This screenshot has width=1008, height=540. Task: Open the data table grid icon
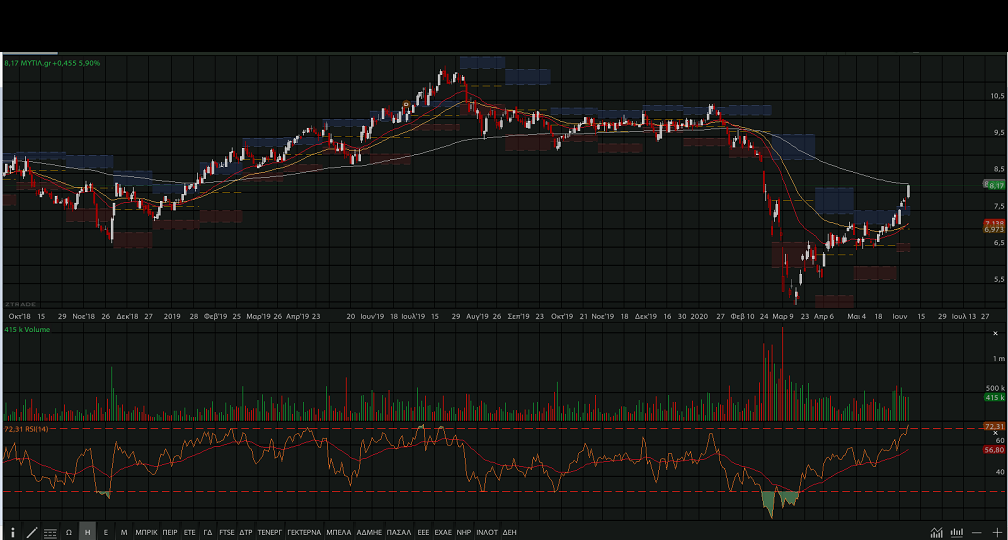pos(50,533)
